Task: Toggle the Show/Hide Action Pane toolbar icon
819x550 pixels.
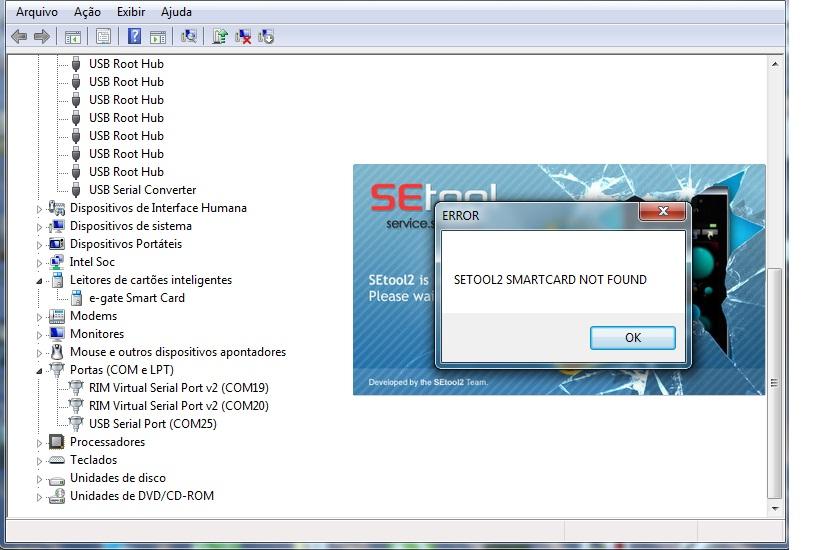Action: tap(158, 37)
